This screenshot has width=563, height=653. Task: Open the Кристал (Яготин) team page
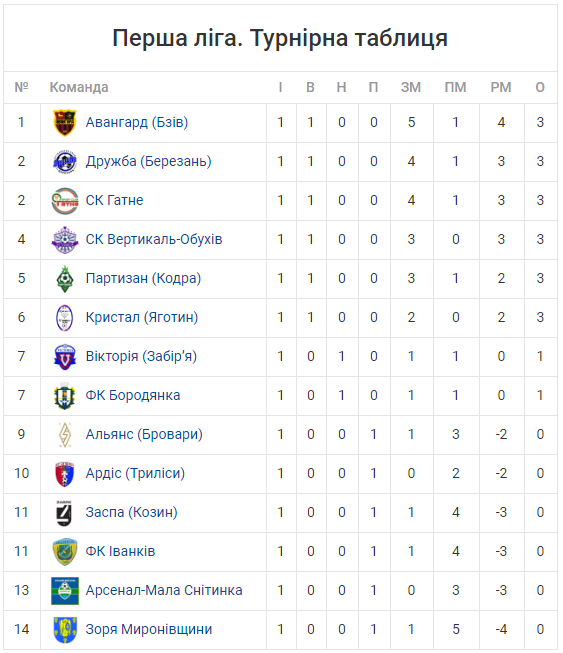pyautogui.click(x=142, y=317)
